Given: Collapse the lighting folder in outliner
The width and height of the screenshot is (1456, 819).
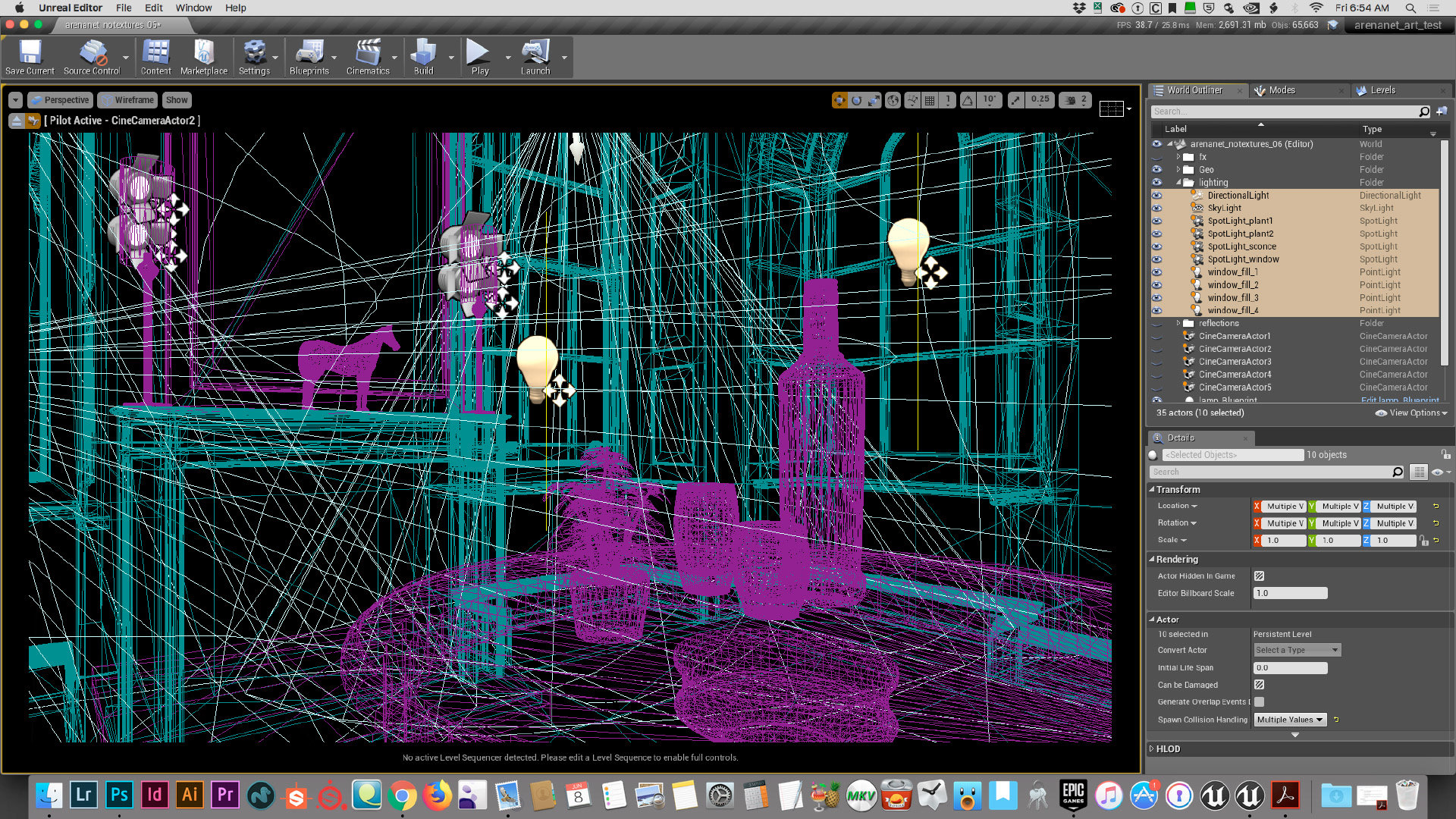Looking at the screenshot, I should pyautogui.click(x=1178, y=183).
